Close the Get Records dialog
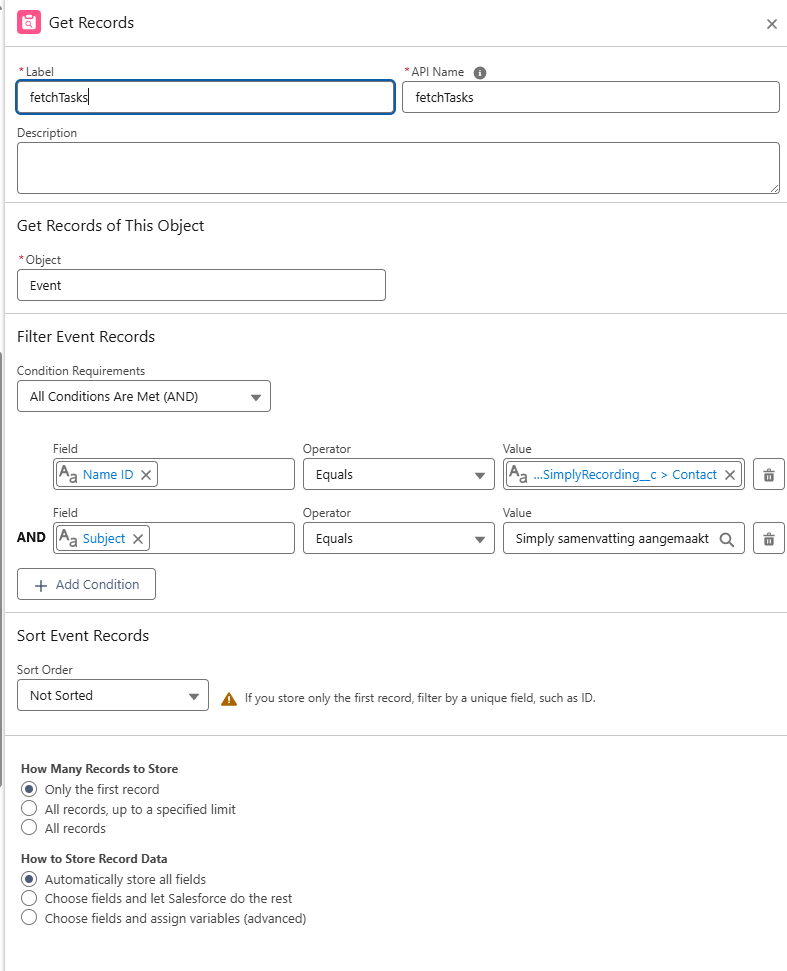 tap(771, 23)
